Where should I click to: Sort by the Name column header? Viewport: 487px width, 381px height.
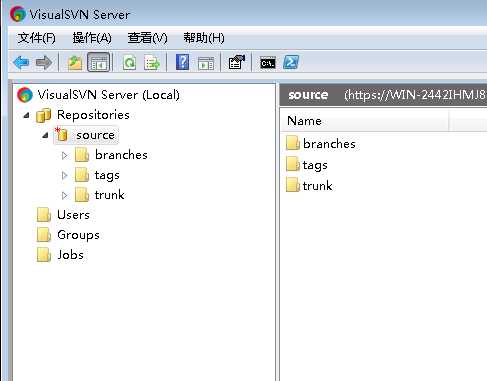click(x=365, y=121)
